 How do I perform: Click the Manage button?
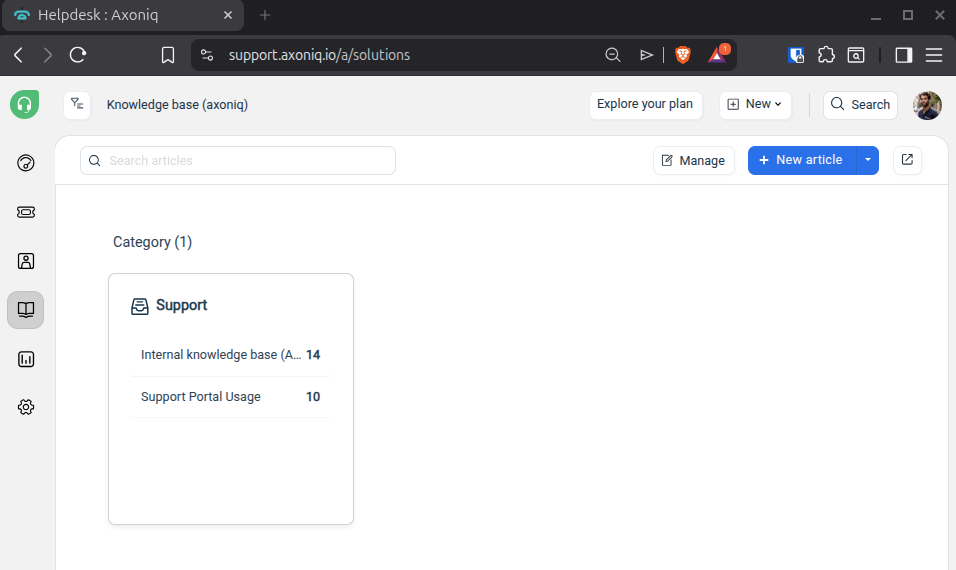coord(694,161)
